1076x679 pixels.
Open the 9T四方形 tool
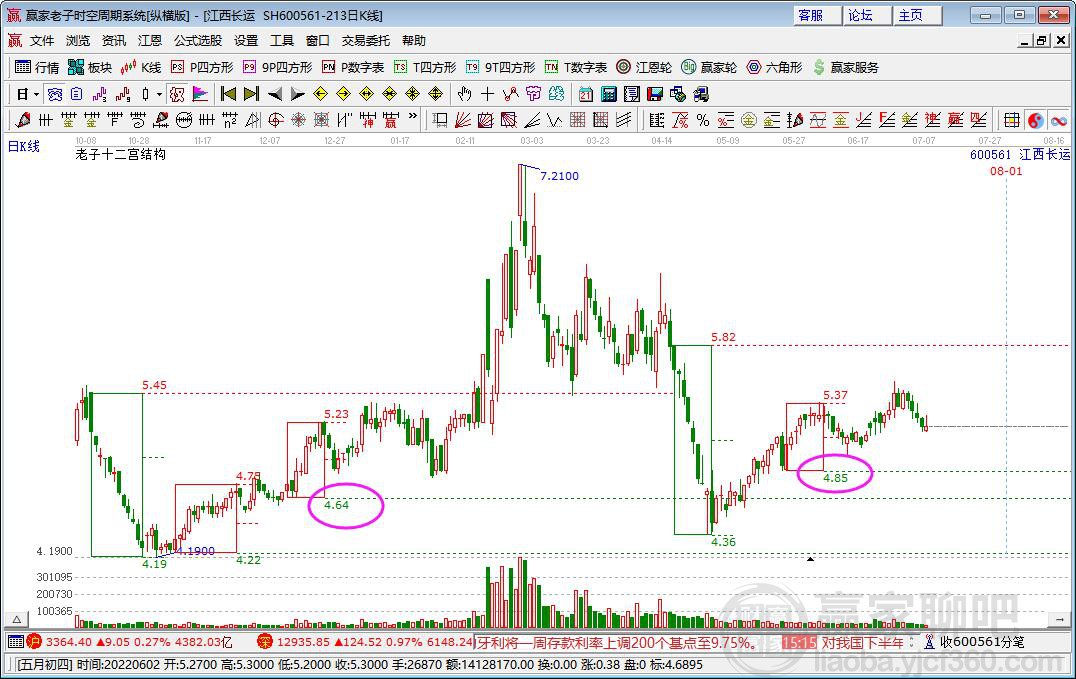500,67
